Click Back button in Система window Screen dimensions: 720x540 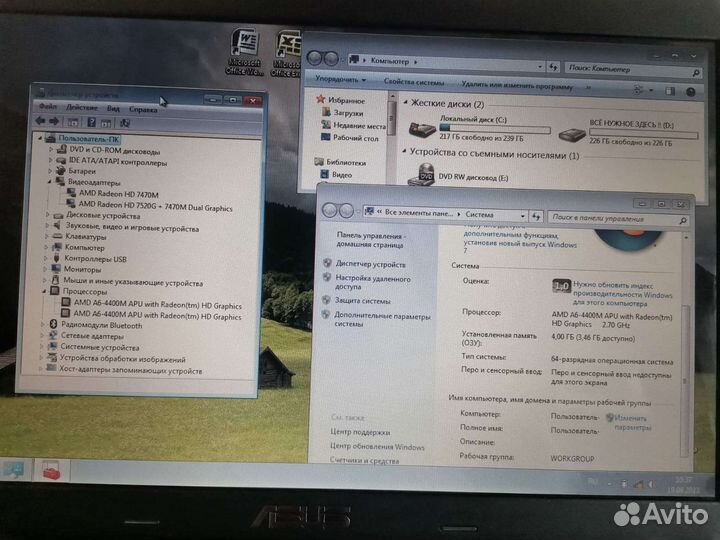point(330,210)
